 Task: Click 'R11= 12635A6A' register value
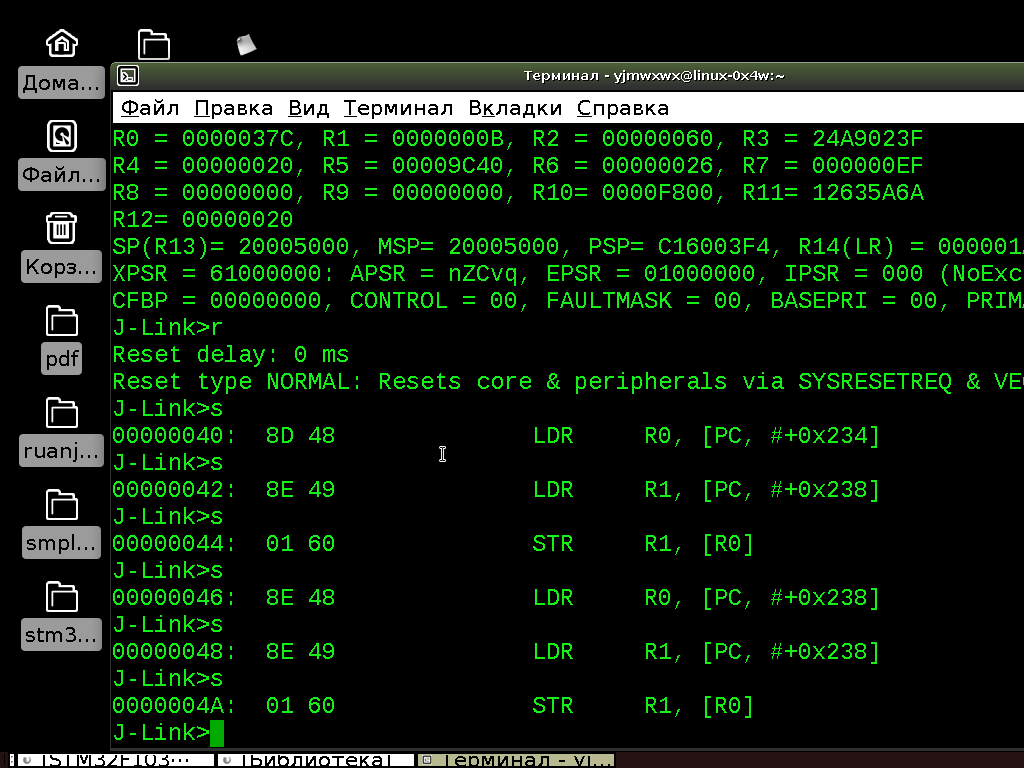pyautogui.click(x=833, y=193)
